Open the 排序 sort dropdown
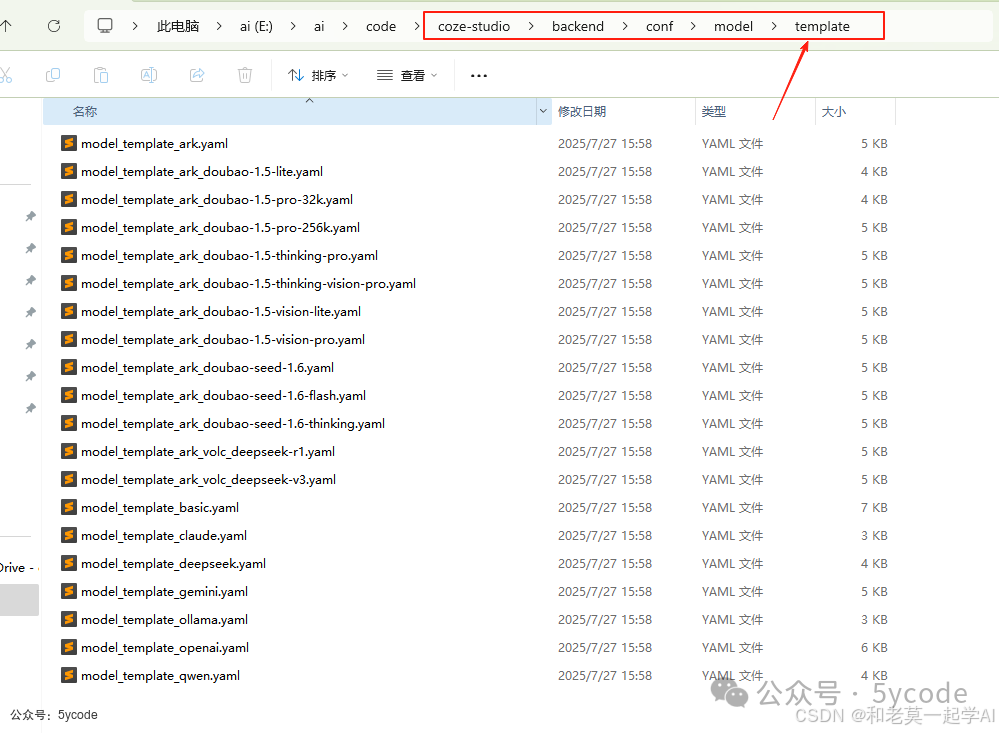This screenshot has width=999, height=733. (318, 75)
